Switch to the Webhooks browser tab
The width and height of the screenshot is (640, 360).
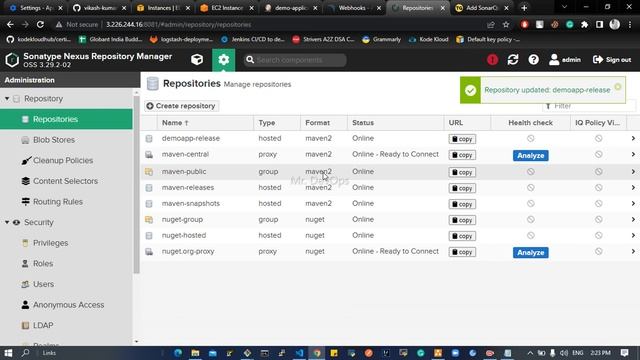pos(354,8)
